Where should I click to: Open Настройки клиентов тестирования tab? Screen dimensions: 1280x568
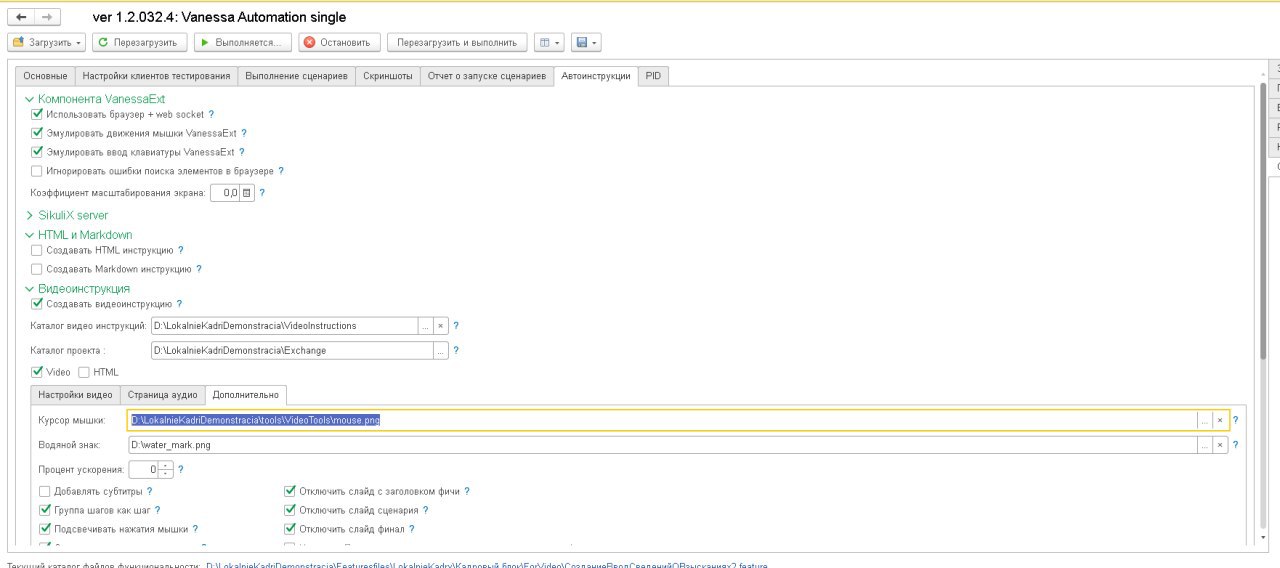156,76
